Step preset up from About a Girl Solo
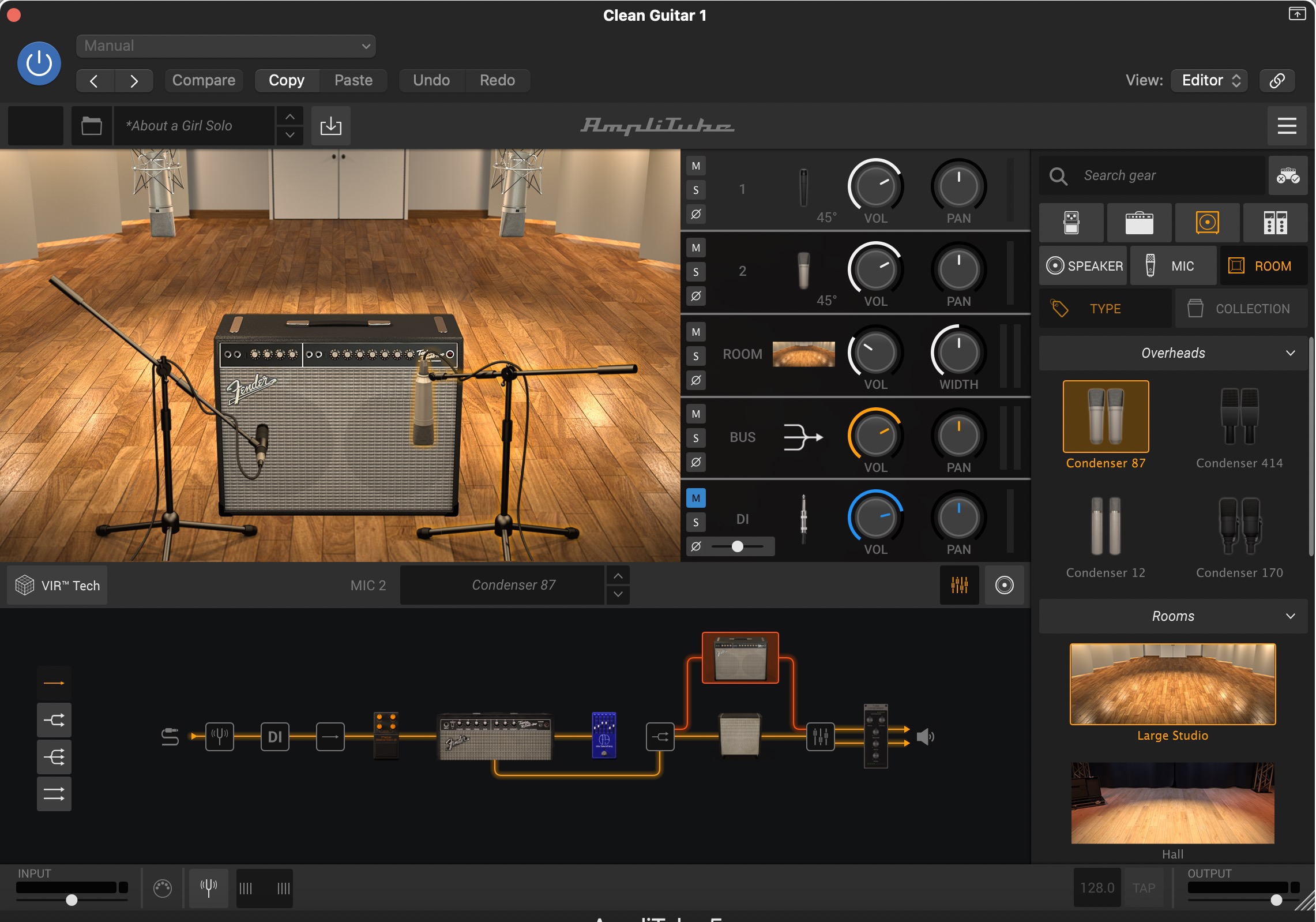Viewport: 1316px width, 922px height. (290, 117)
